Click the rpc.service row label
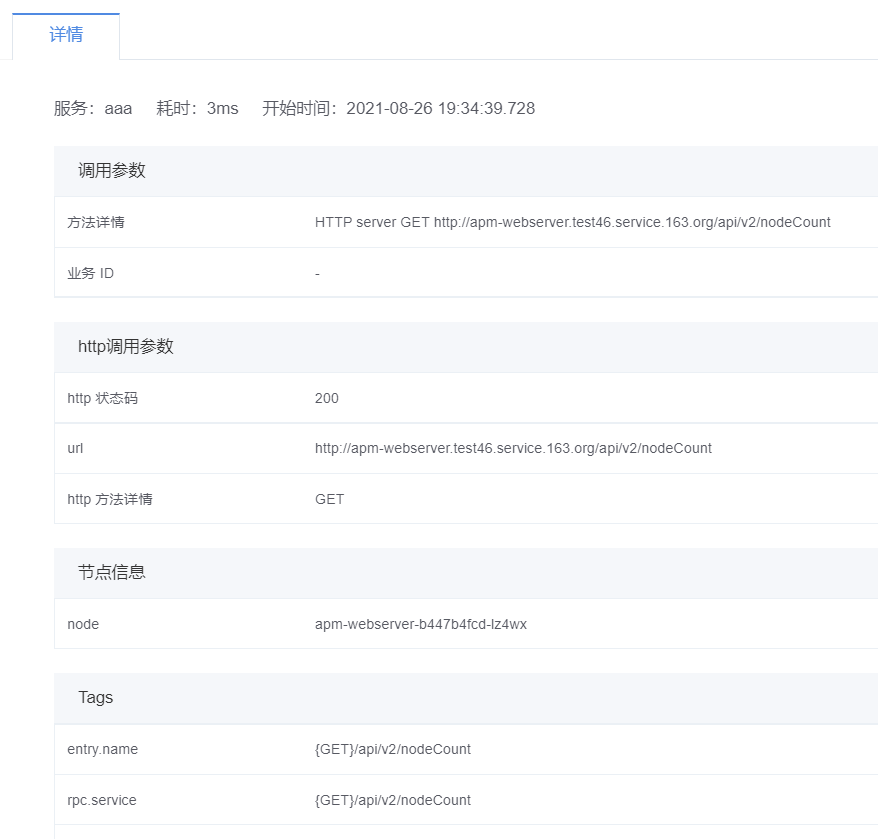878x839 pixels. [x=102, y=801]
